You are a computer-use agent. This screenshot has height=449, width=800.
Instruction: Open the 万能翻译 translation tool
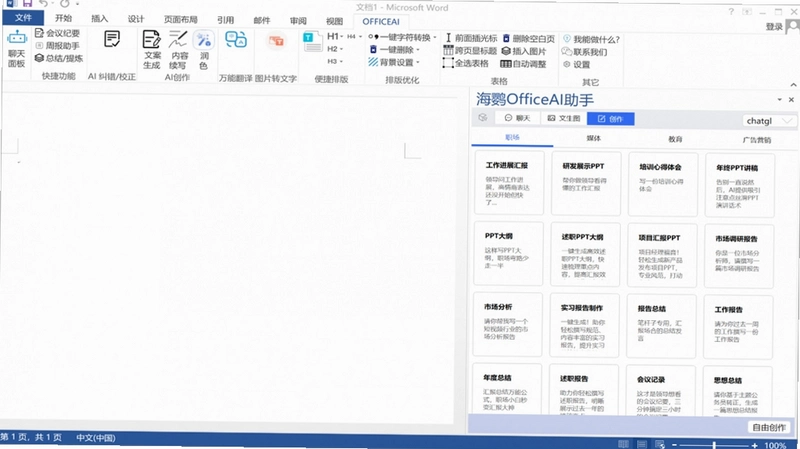[x=236, y=40]
